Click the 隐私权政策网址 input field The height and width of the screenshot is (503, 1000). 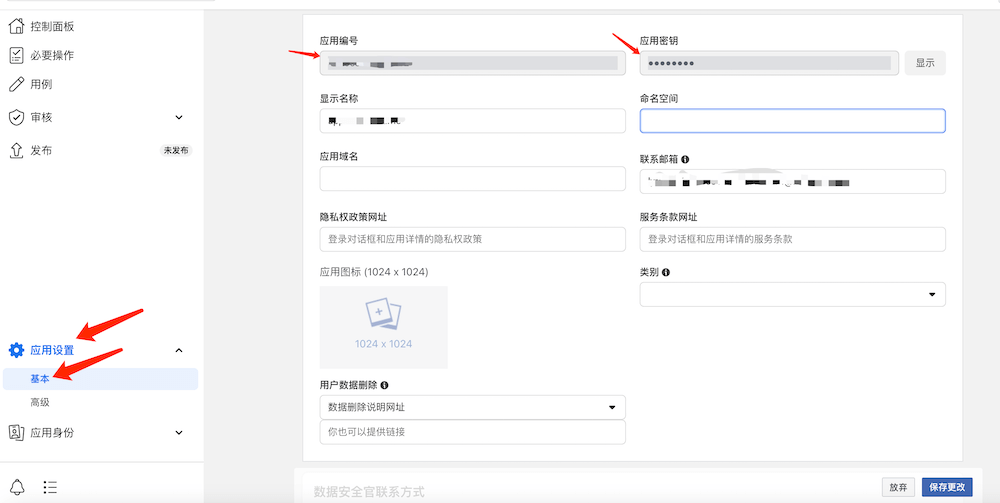(x=472, y=239)
